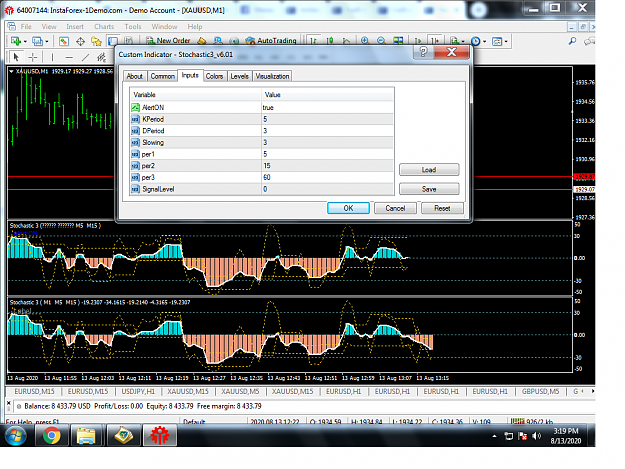Click Cancel in the Custom Indicator dialog

click(395, 208)
